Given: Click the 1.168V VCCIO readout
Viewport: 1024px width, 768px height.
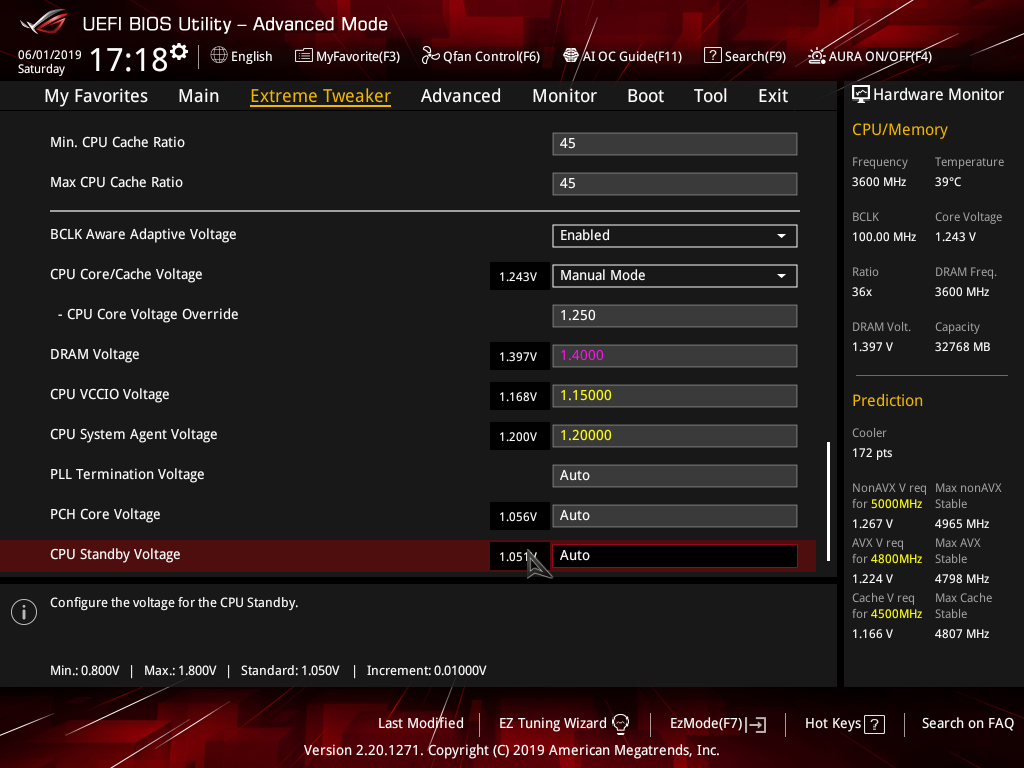Looking at the screenshot, I should [x=519, y=396].
